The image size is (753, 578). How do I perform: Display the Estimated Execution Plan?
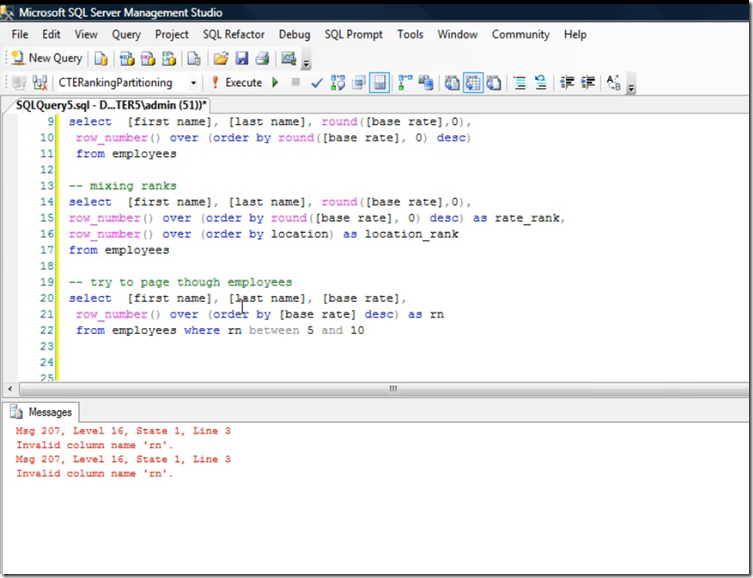[x=338, y=83]
